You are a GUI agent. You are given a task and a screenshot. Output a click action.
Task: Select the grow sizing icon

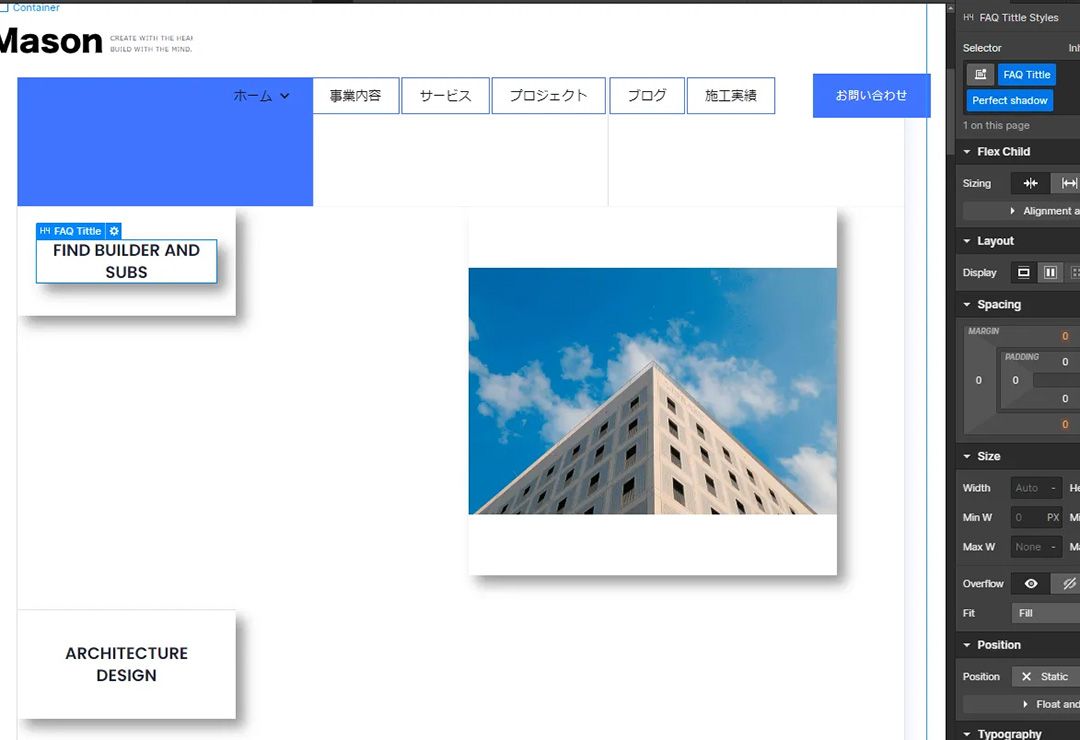coord(1068,183)
